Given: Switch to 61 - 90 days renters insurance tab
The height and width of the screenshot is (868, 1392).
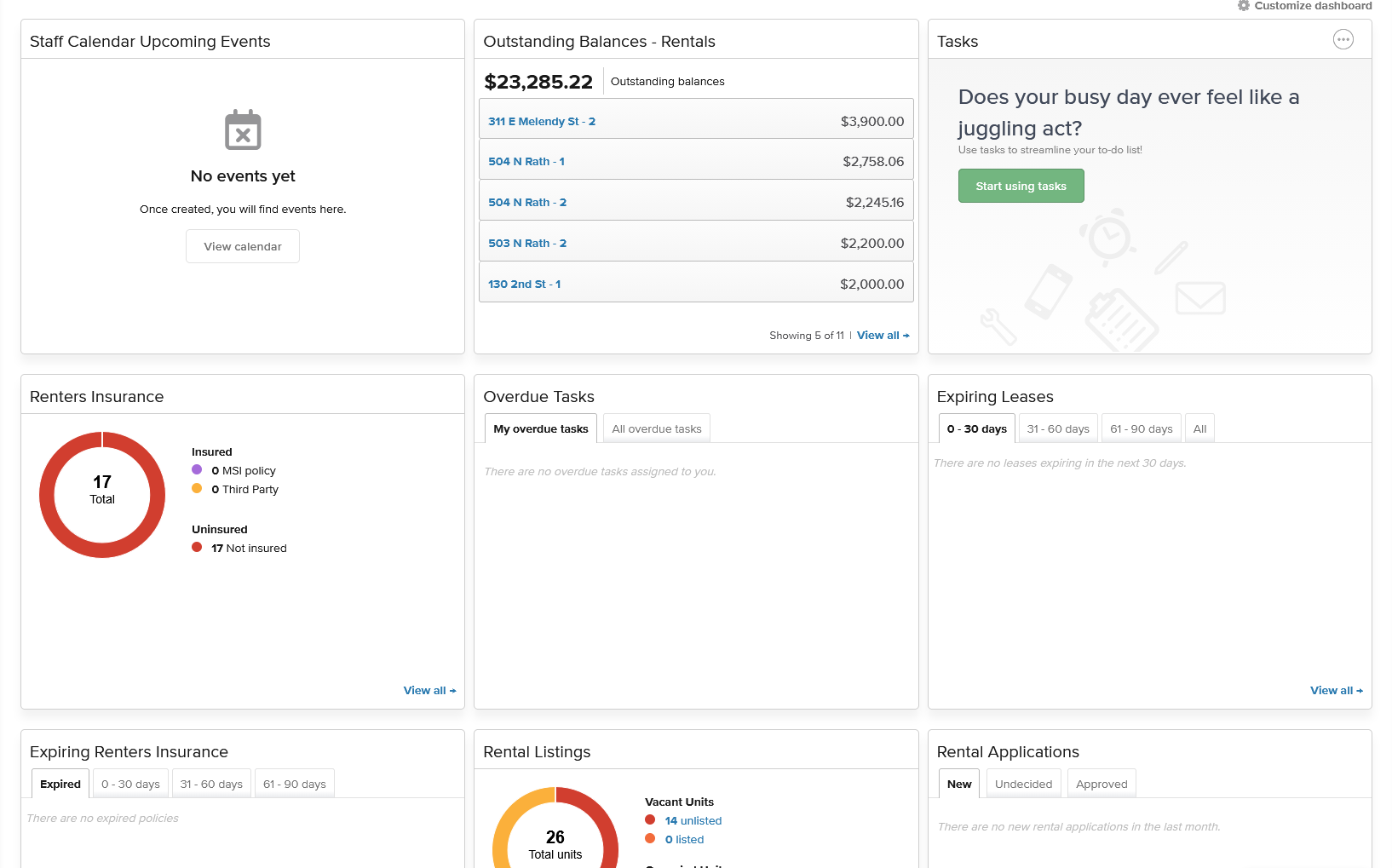Looking at the screenshot, I should click(x=294, y=784).
